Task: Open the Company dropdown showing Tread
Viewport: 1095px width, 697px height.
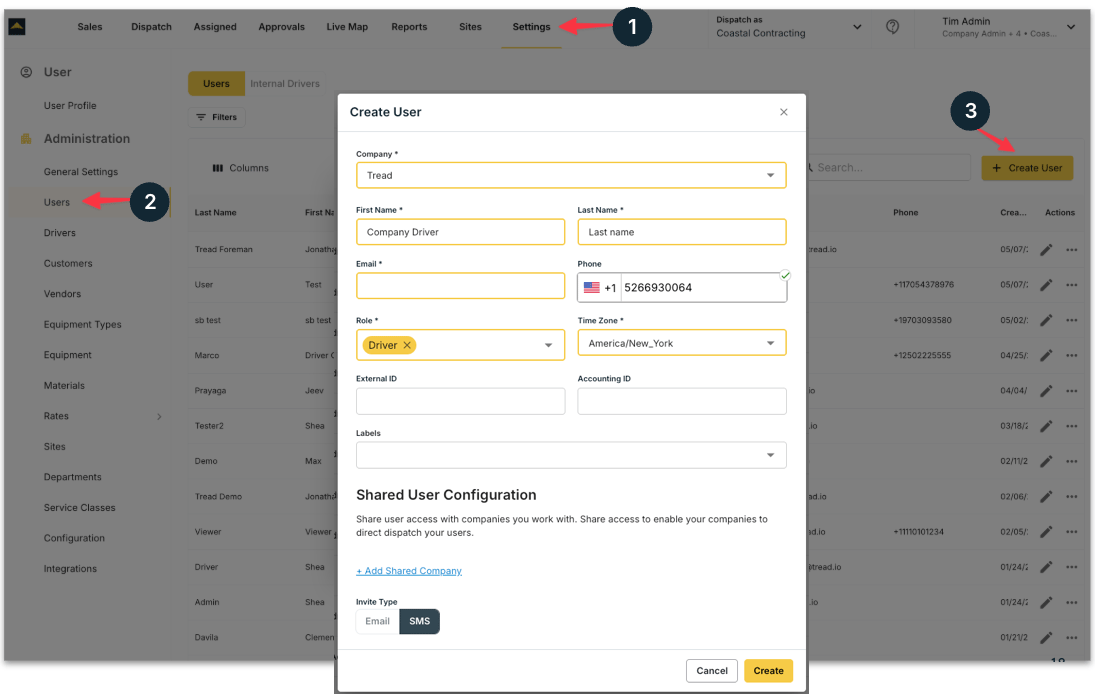Action: point(571,175)
